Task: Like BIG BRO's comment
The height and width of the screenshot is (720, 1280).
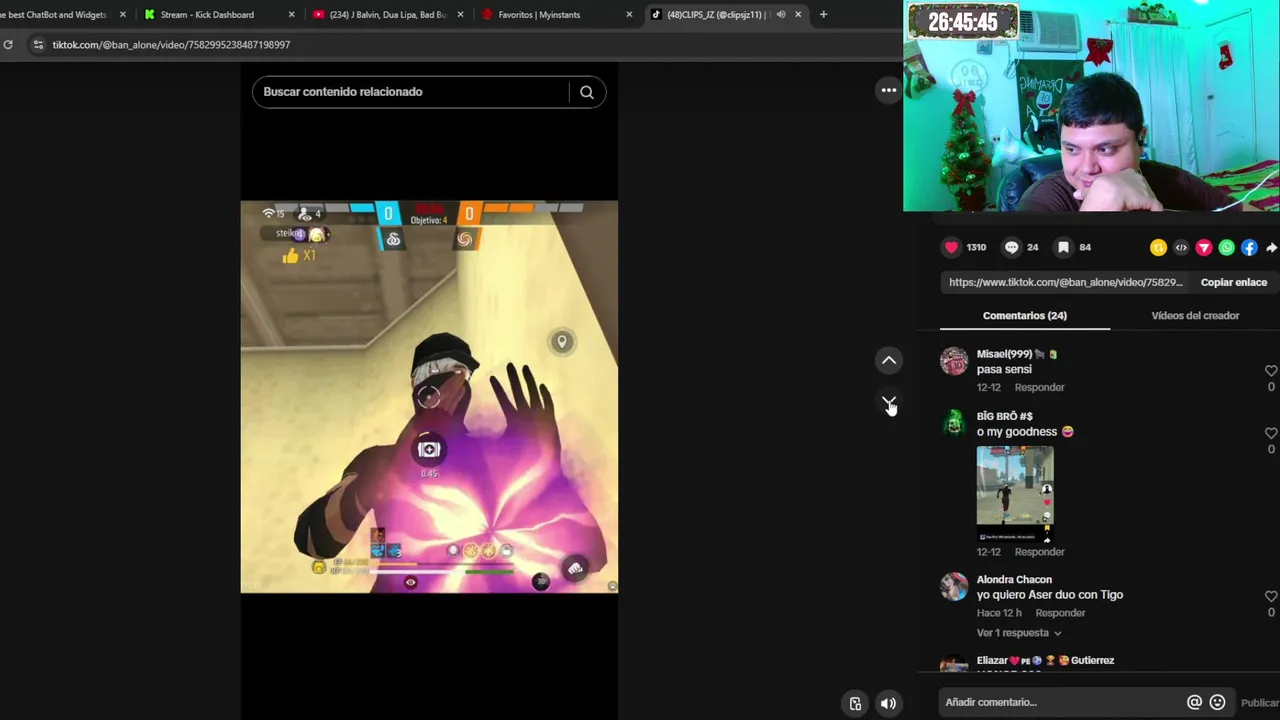Action: [x=1271, y=433]
